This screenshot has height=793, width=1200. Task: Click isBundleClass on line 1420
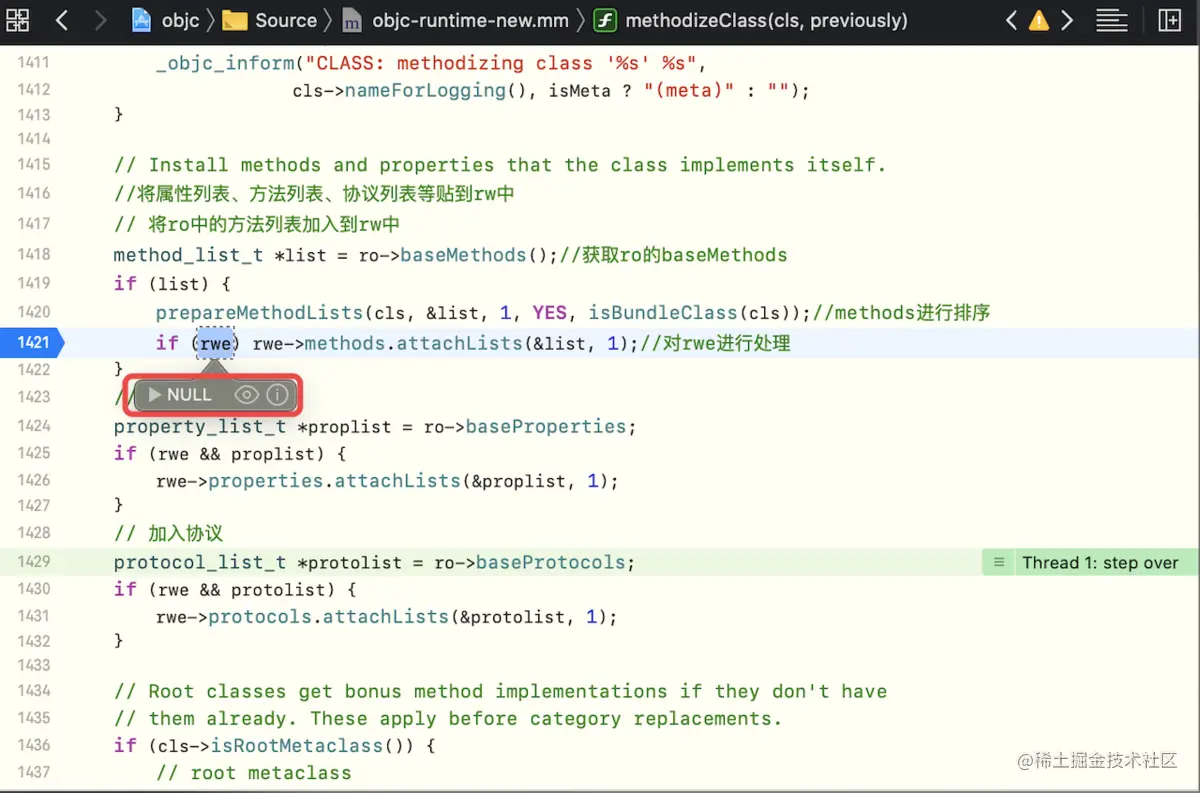pyautogui.click(x=661, y=313)
